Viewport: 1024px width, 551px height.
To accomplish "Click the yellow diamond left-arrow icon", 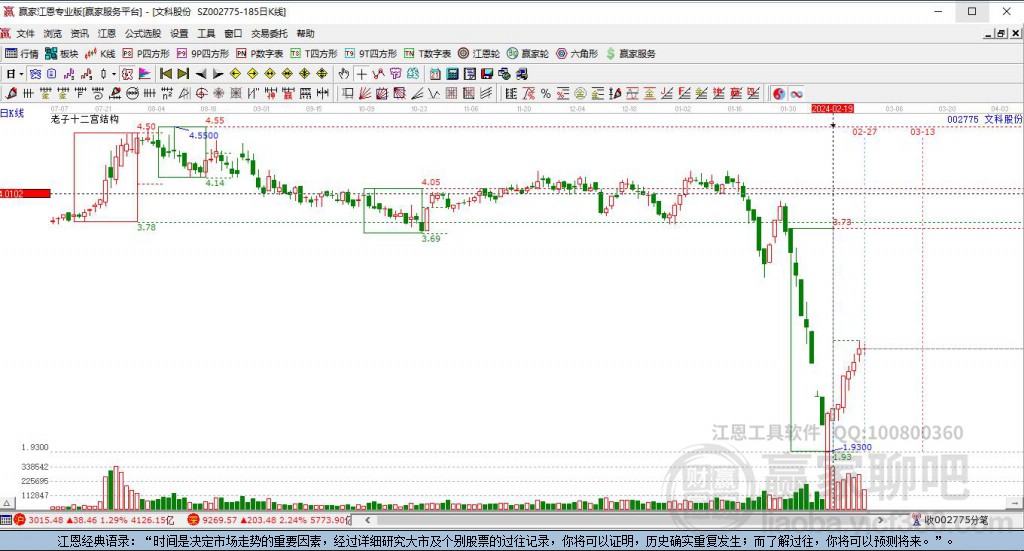I will click(235, 74).
